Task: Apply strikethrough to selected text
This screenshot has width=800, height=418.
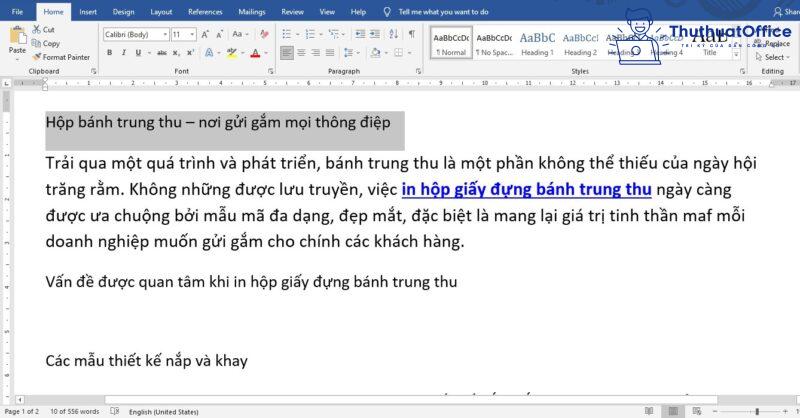Action: [162, 53]
